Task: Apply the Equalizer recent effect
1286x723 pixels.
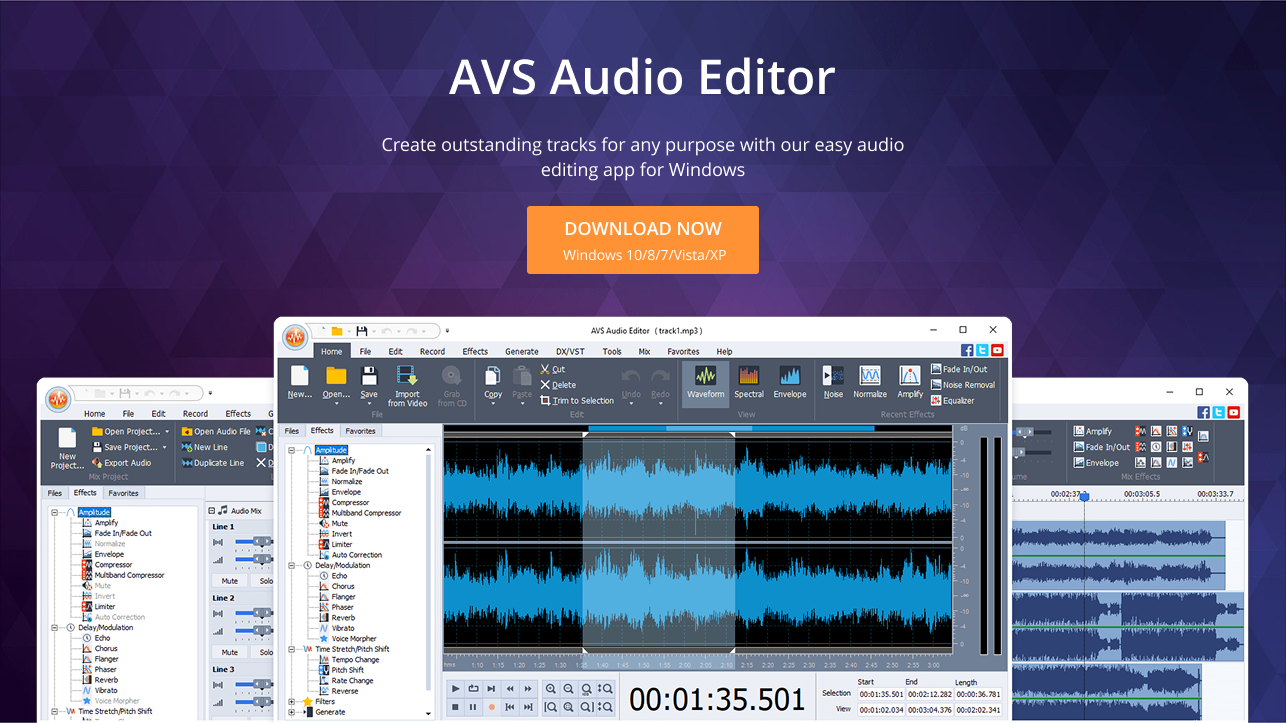Action: click(x=958, y=401)
